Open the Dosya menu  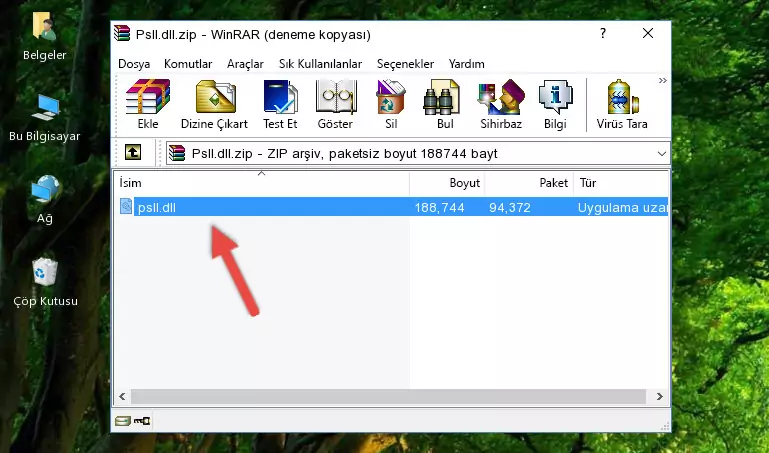(x=134, y=64)
